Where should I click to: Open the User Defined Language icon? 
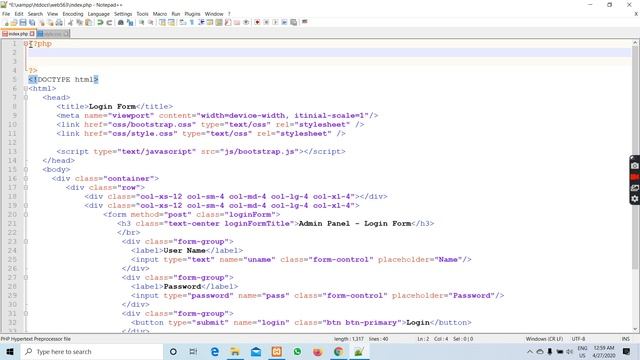[x=209, y=22]
